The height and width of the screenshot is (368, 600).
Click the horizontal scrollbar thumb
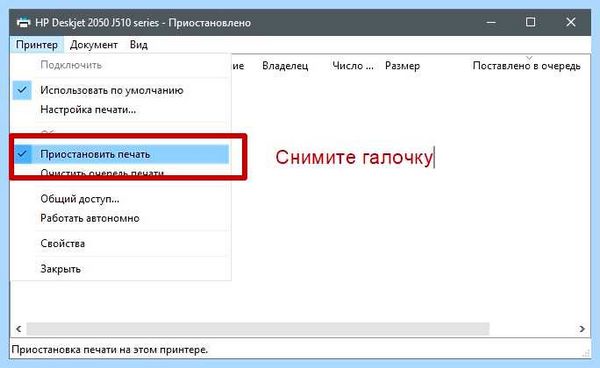pos(258,329)
